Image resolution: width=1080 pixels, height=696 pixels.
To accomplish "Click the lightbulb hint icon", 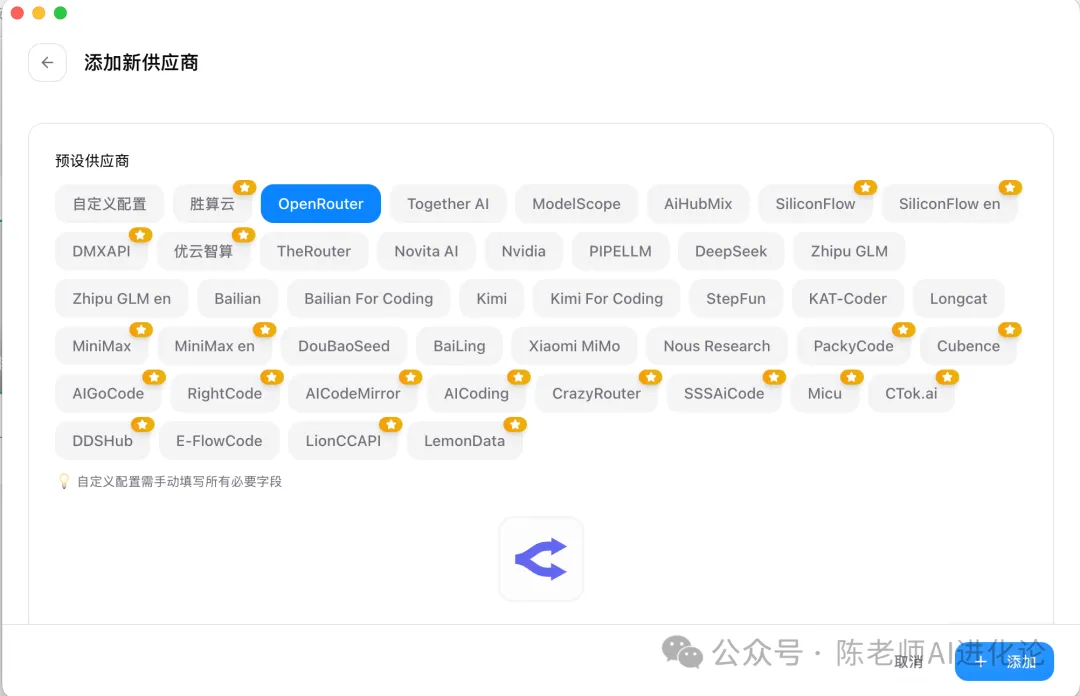I will point(64,481).
